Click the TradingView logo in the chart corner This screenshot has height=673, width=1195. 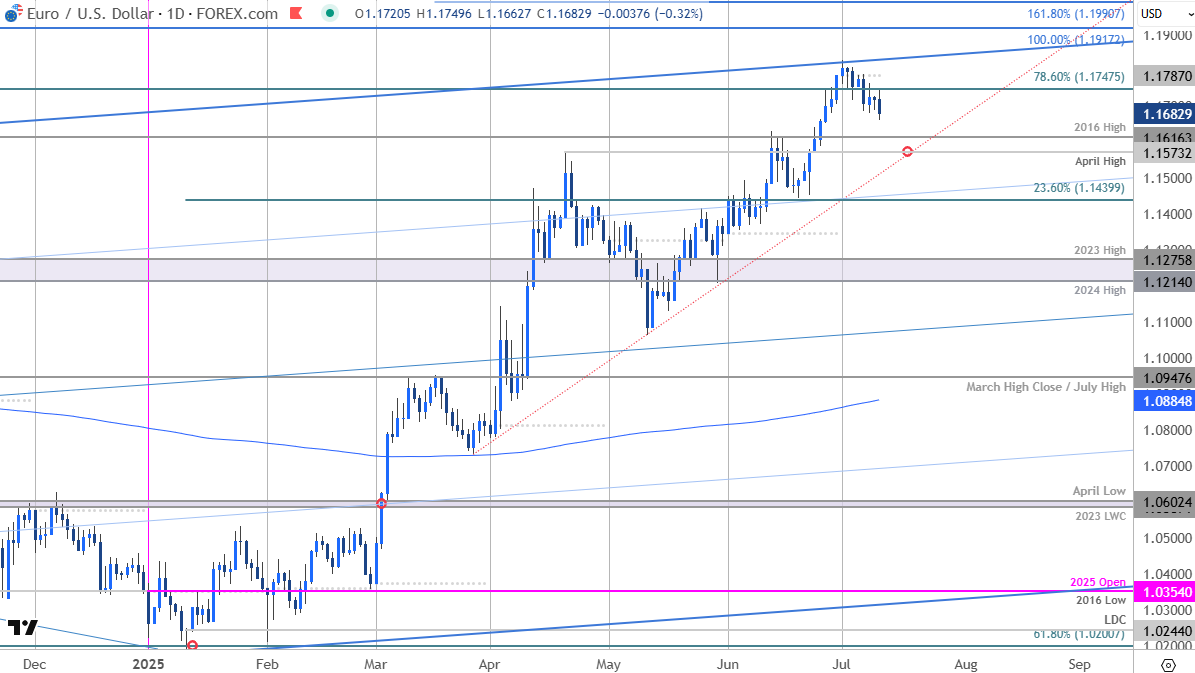[22, 628]
